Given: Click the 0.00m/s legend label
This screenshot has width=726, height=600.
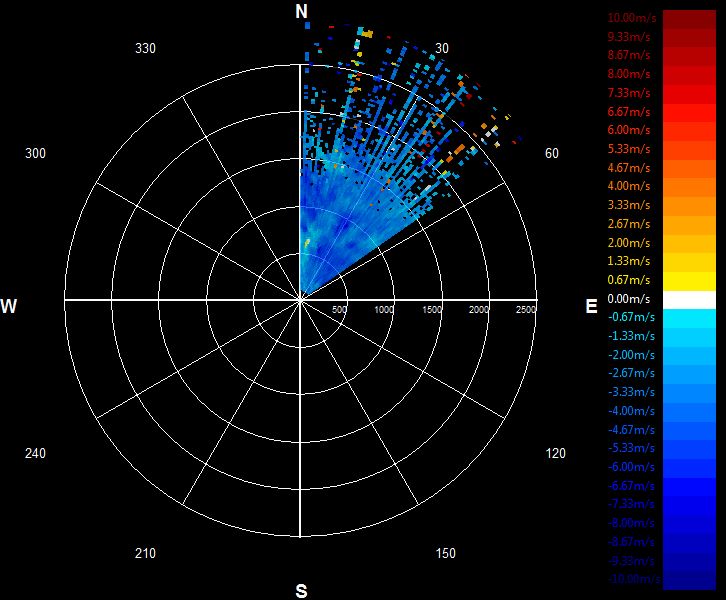Looking at the screenshot, I should pyautogui.click(x=629, y=299).
